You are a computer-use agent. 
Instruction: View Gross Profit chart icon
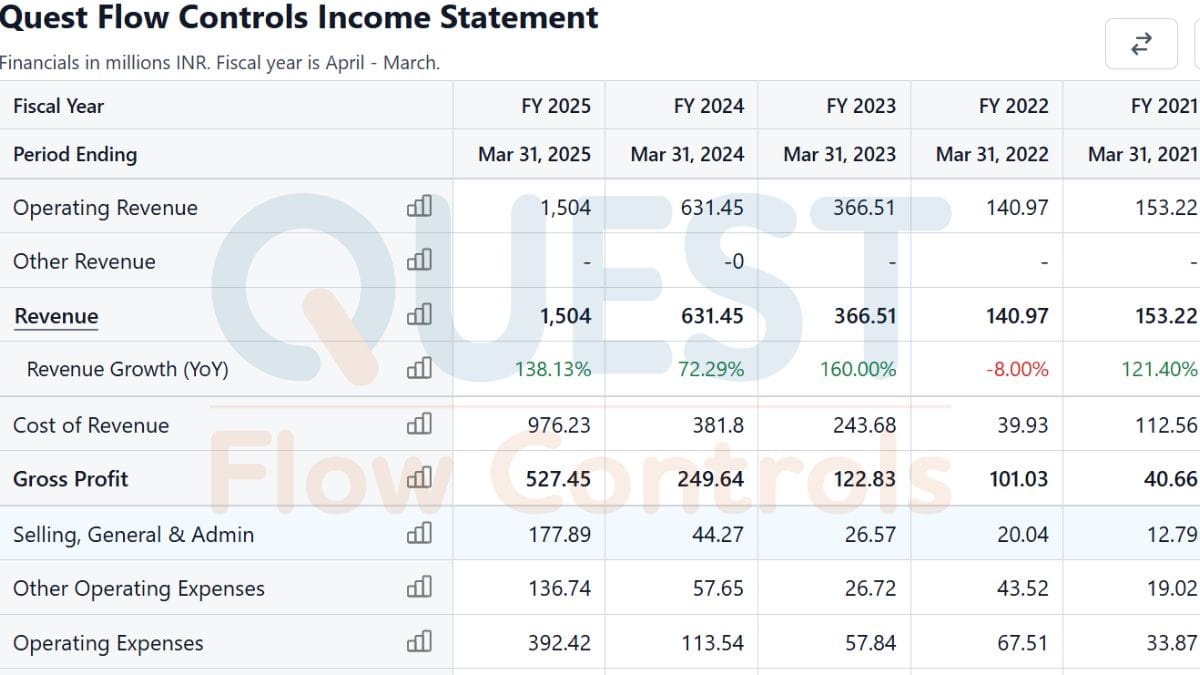(419, 478)
